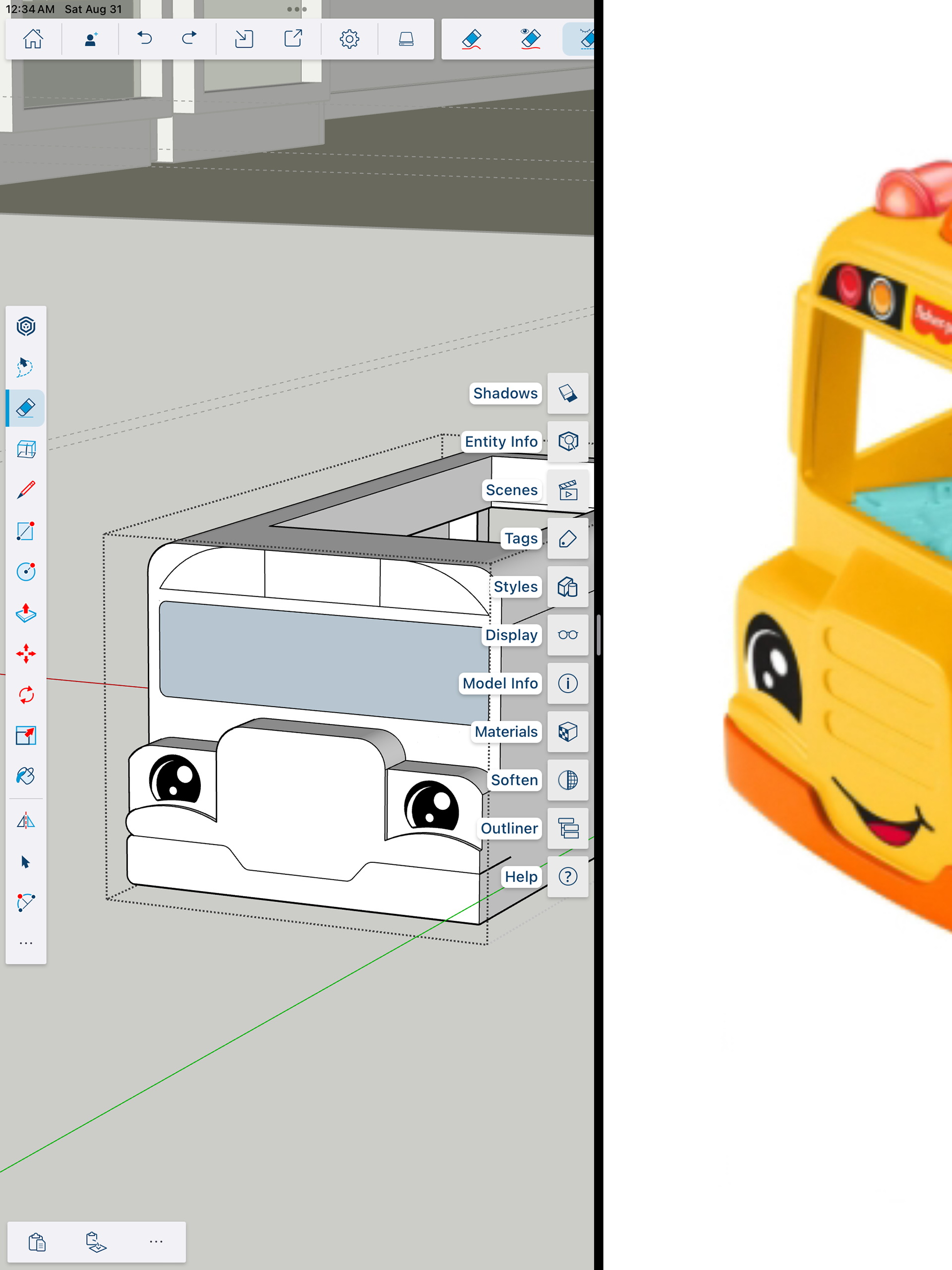
Task: Select the Pencil line tool
Action: [26, 490]
